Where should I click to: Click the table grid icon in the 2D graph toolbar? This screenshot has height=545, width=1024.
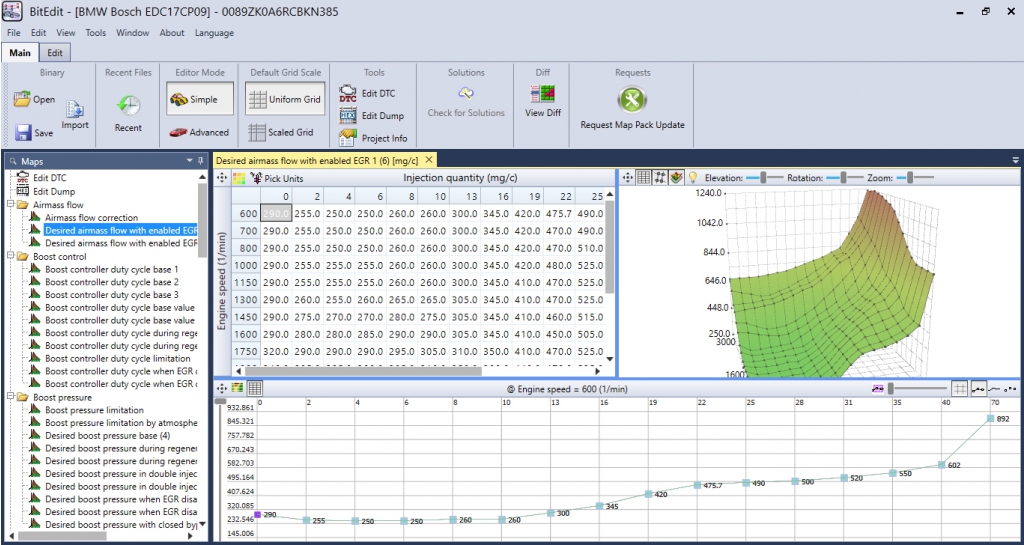point(255,388)
